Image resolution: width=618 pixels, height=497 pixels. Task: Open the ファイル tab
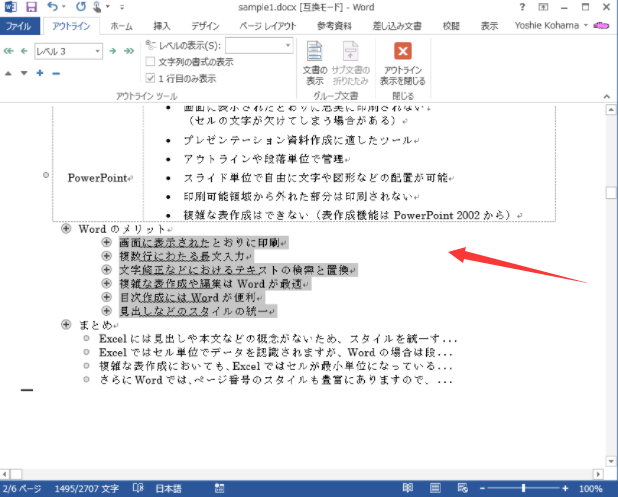click(19, 26)
